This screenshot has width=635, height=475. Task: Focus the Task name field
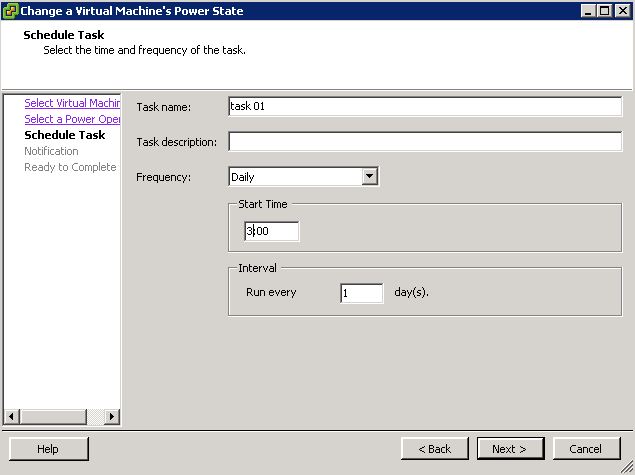(x=425, y=107)
